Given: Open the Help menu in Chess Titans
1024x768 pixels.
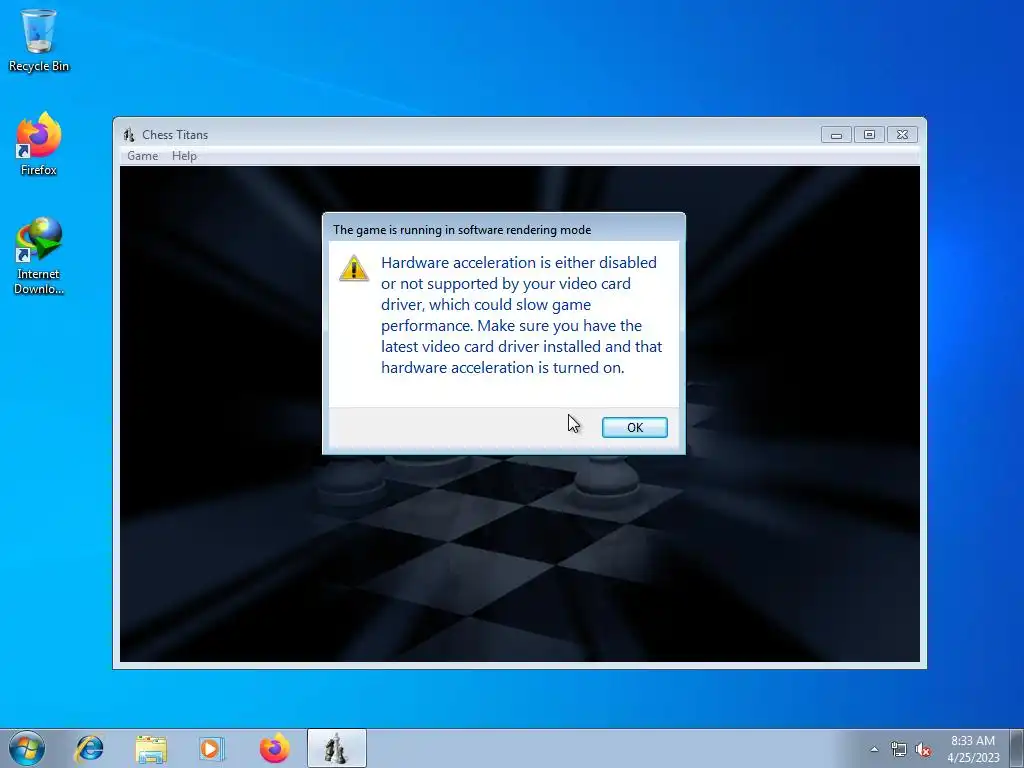Looking at the screenshot, I should pos(184,155).
